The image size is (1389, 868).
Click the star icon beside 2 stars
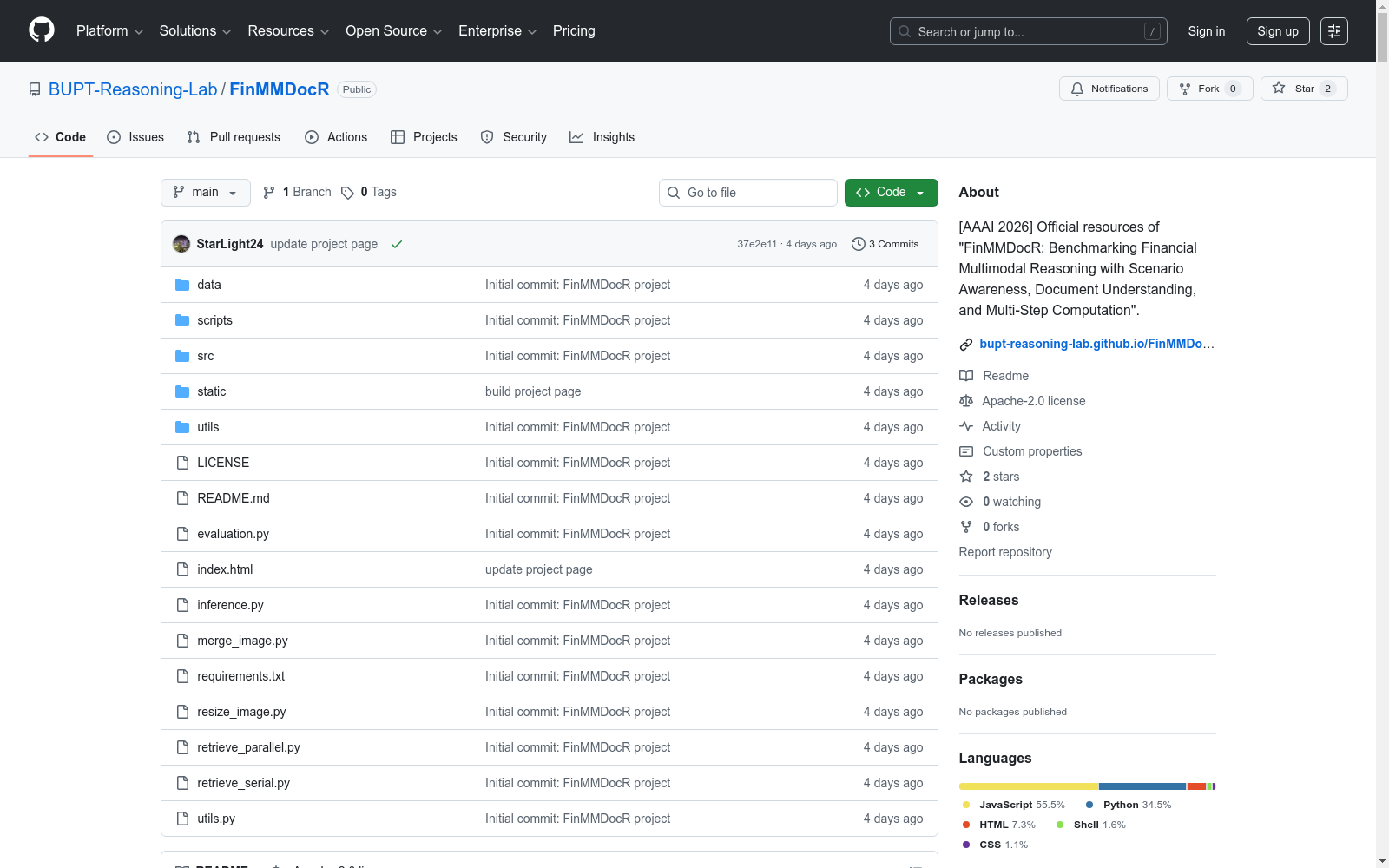966,477
